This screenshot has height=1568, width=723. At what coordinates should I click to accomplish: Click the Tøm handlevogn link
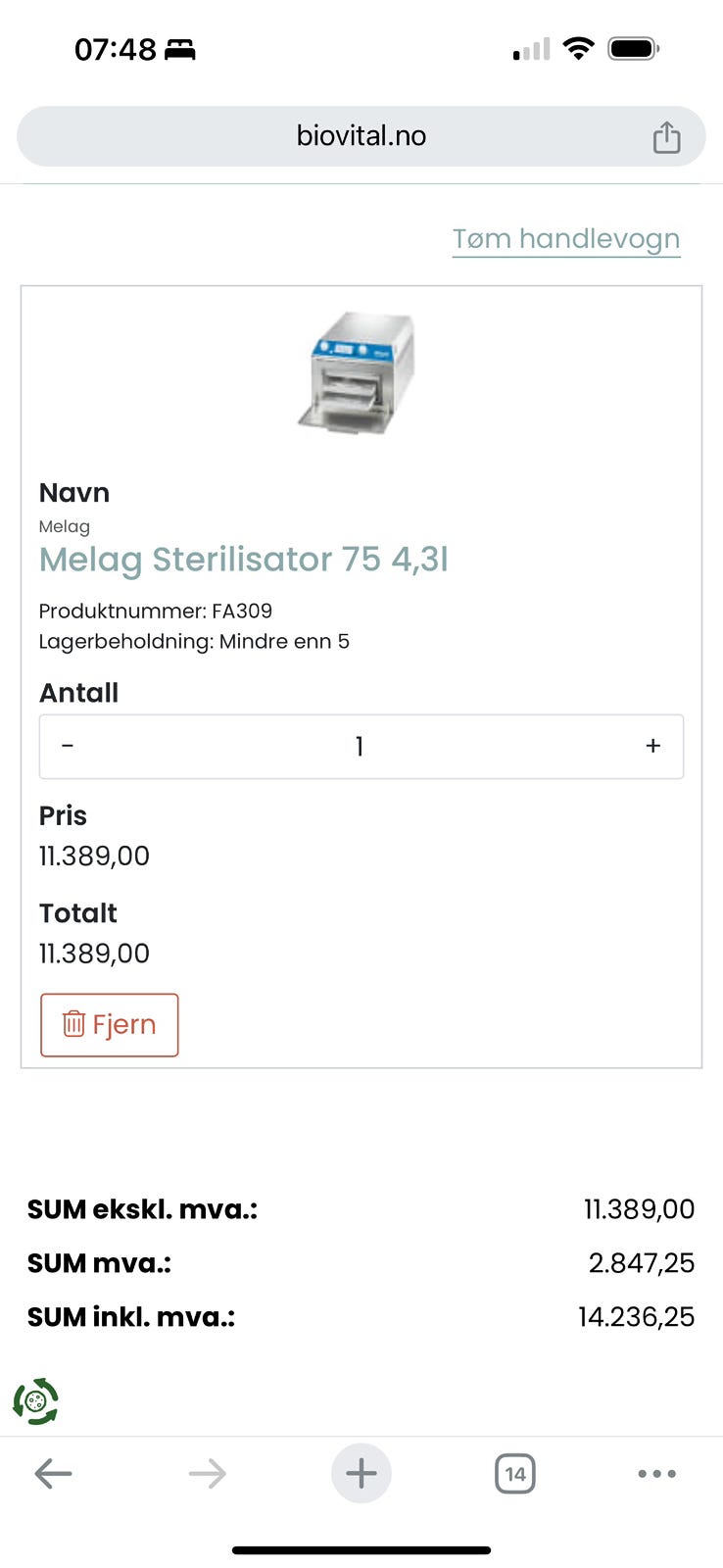[x=565, y=239]
